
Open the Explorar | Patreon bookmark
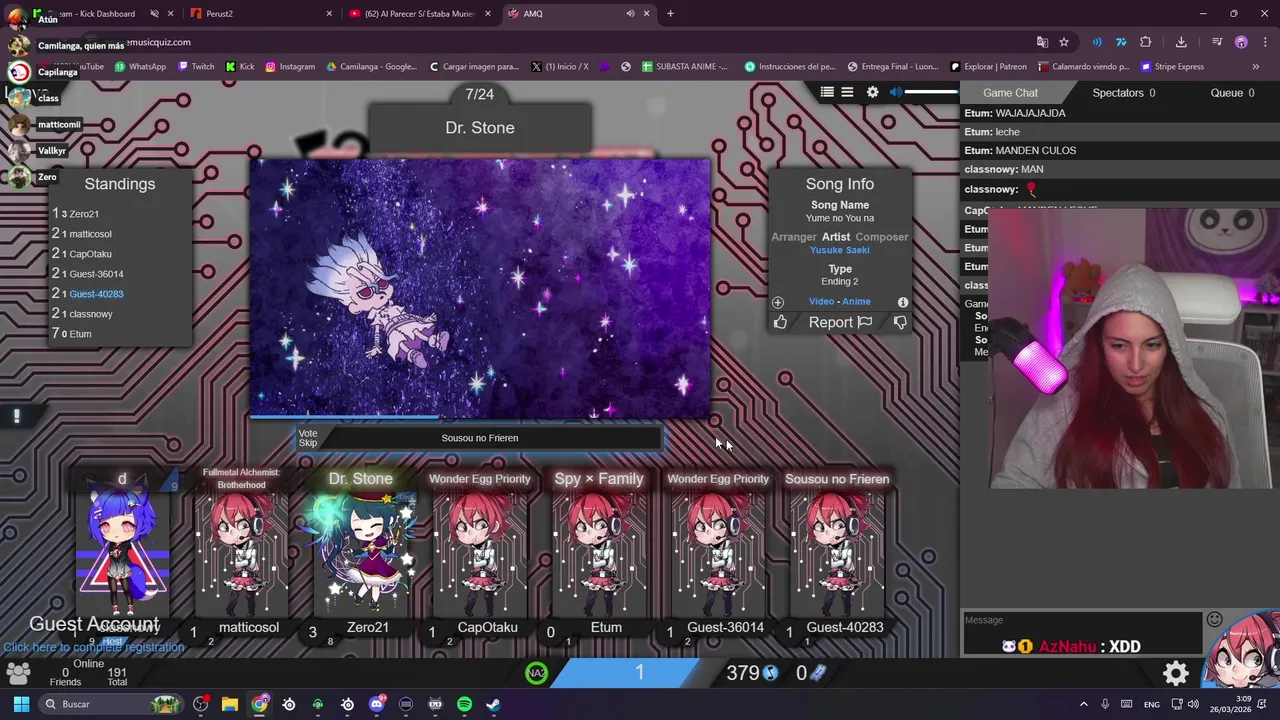pos(988,67)
